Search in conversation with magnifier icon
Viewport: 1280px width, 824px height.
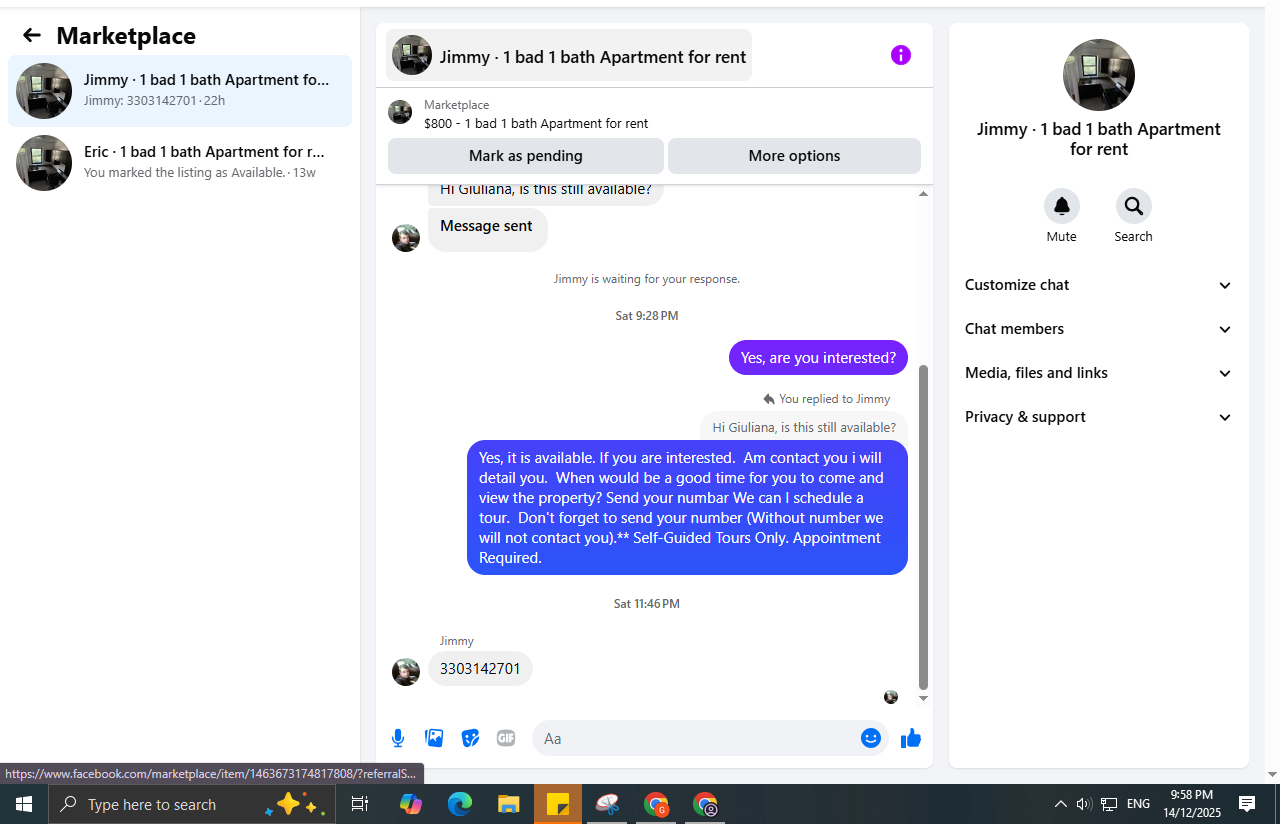tap(1134, 206)
